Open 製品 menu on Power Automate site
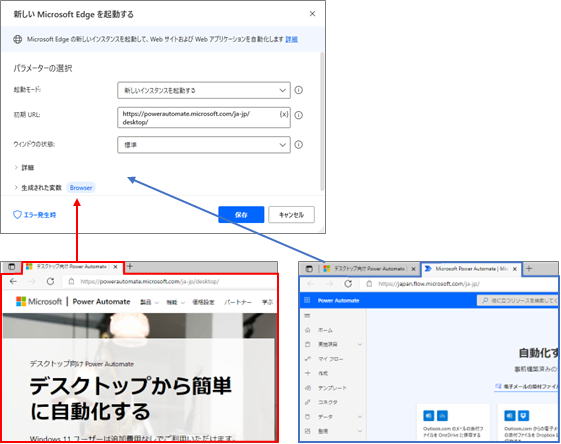561x444 pixels. (x=150, y=302)
